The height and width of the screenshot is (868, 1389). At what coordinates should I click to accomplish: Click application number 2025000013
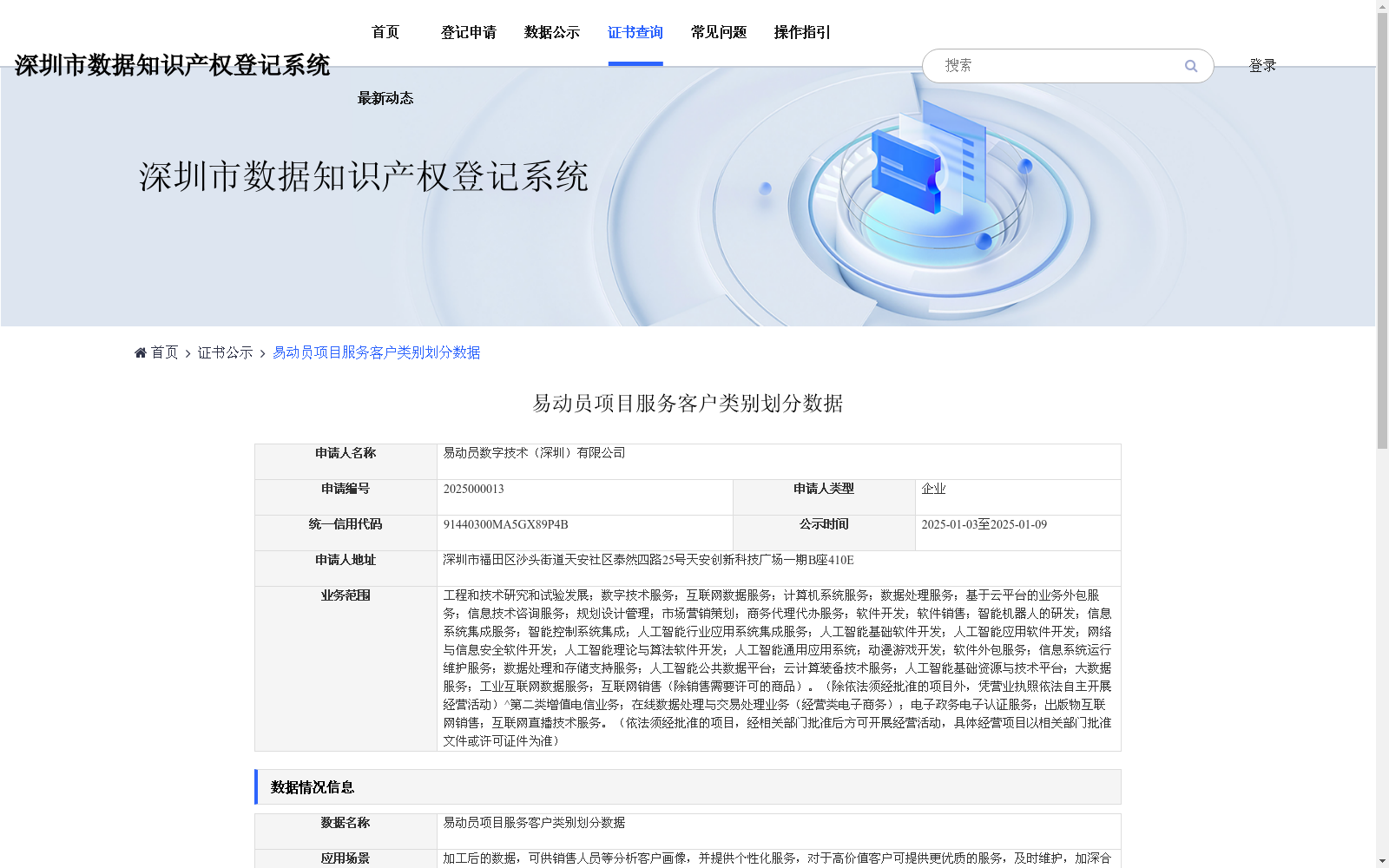[473, 490]
